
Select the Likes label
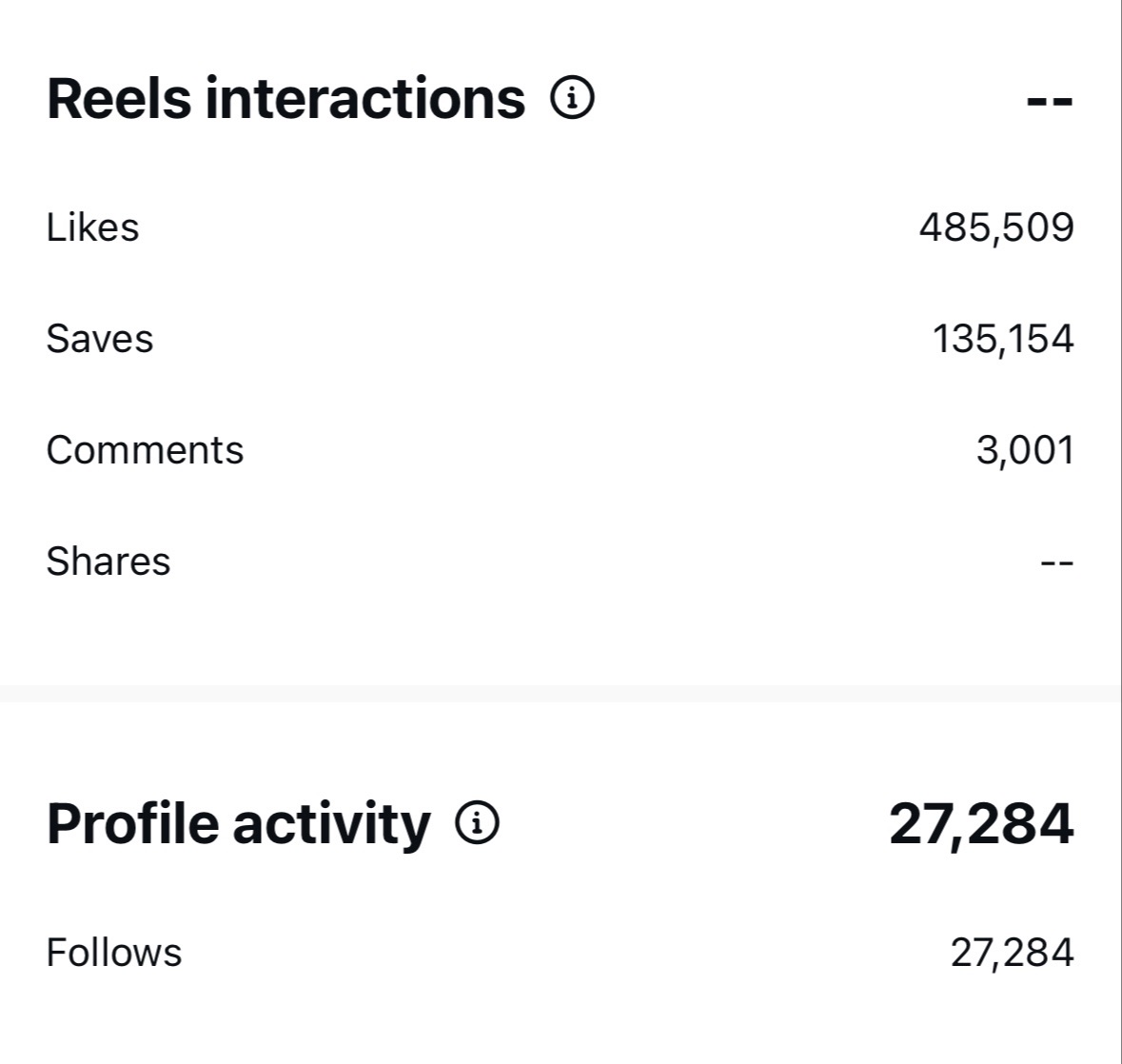(92, 227)
